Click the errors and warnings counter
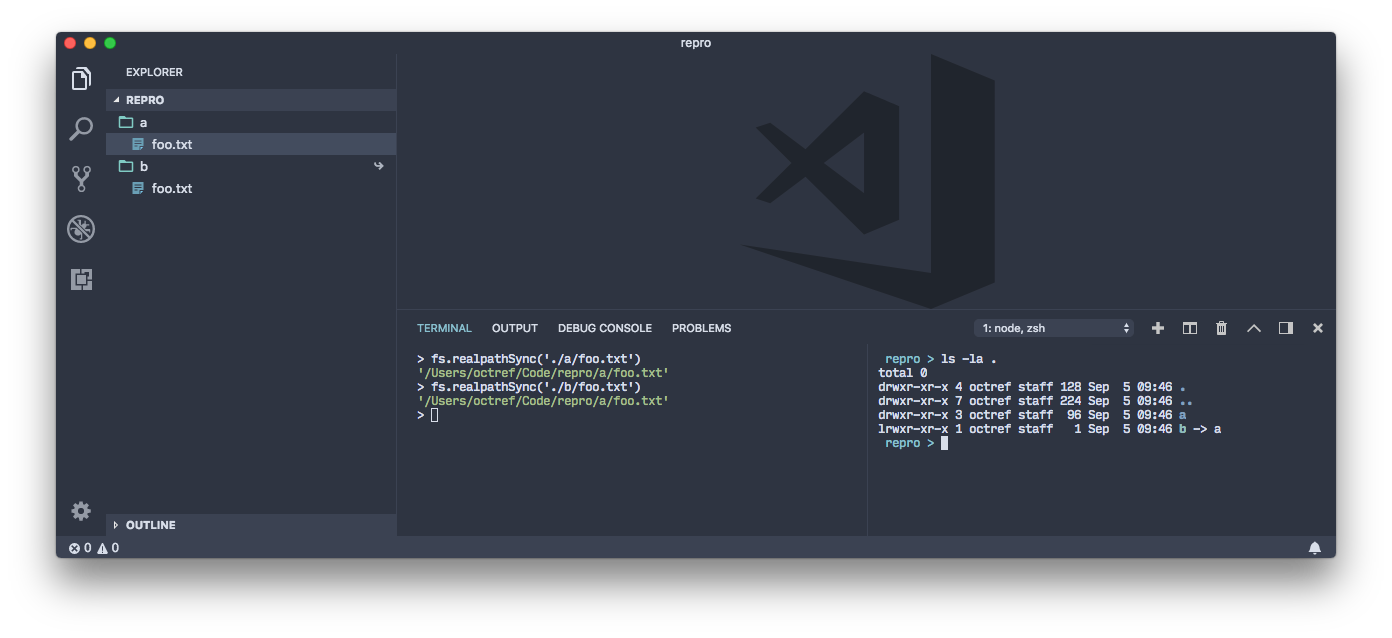This screenshot has width=1392, height=638. coord(95,547)
